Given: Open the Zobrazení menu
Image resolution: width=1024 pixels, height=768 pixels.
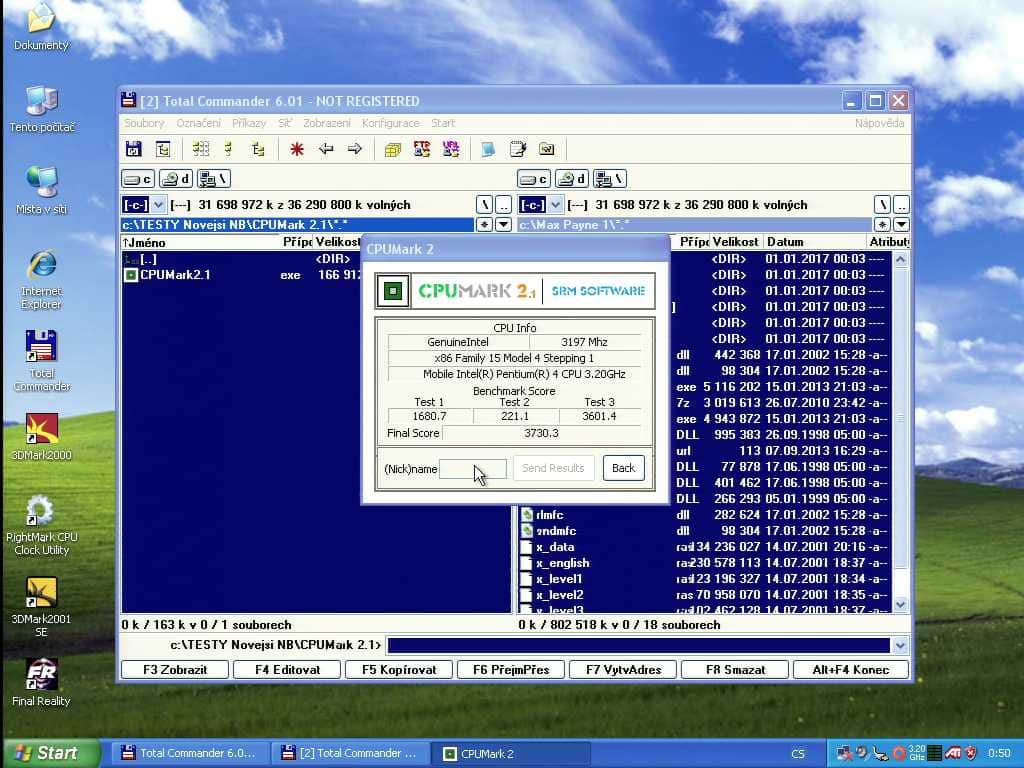Looking at the screenshot, I should click(327, 123).
